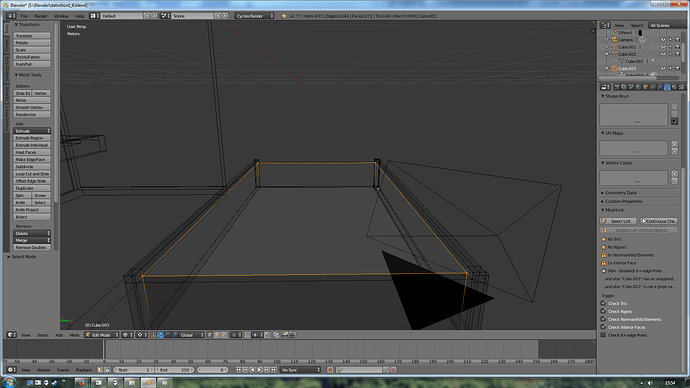Viewport: 690px width, 388px height.
Task: Toggle the 3D manipulator axis widget icon
Action: (x=153, y=335)
